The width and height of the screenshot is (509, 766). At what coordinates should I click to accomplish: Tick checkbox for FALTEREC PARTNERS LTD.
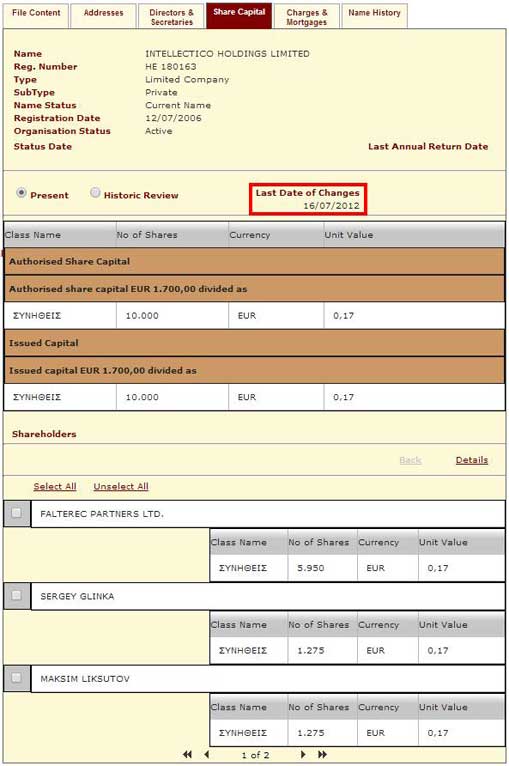click(17, 513)
